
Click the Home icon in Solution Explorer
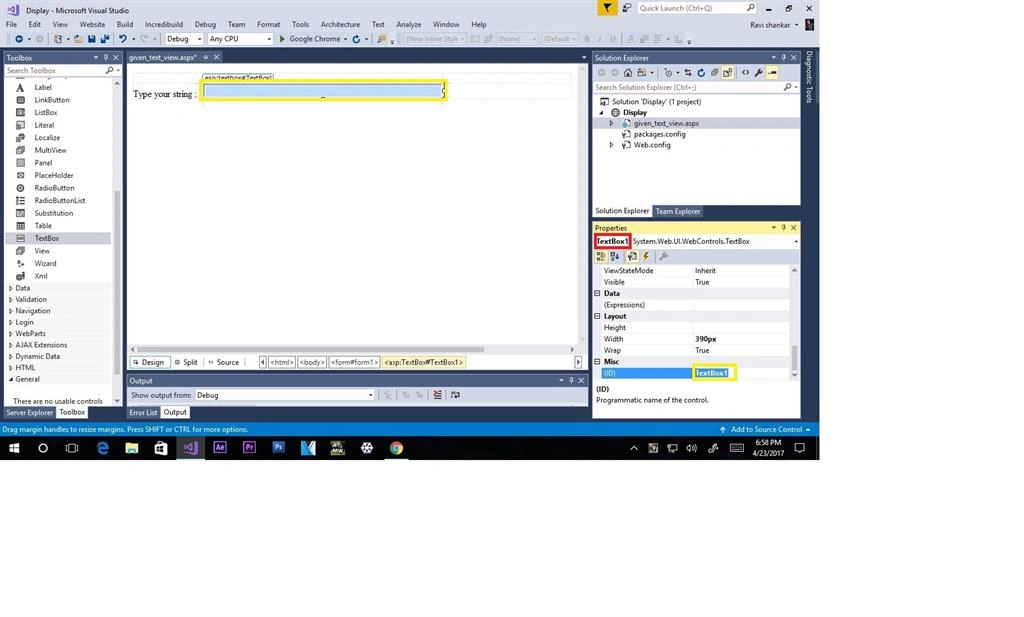click(628, 72)
